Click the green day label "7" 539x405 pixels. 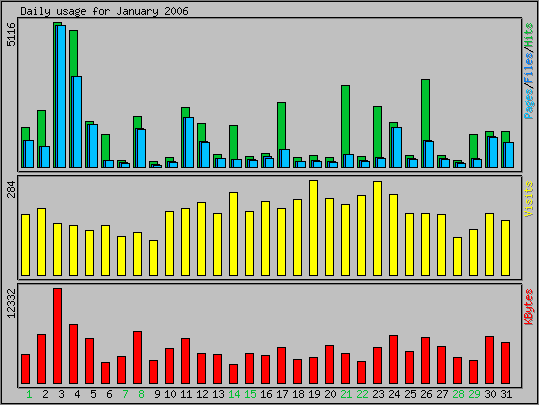125,394
